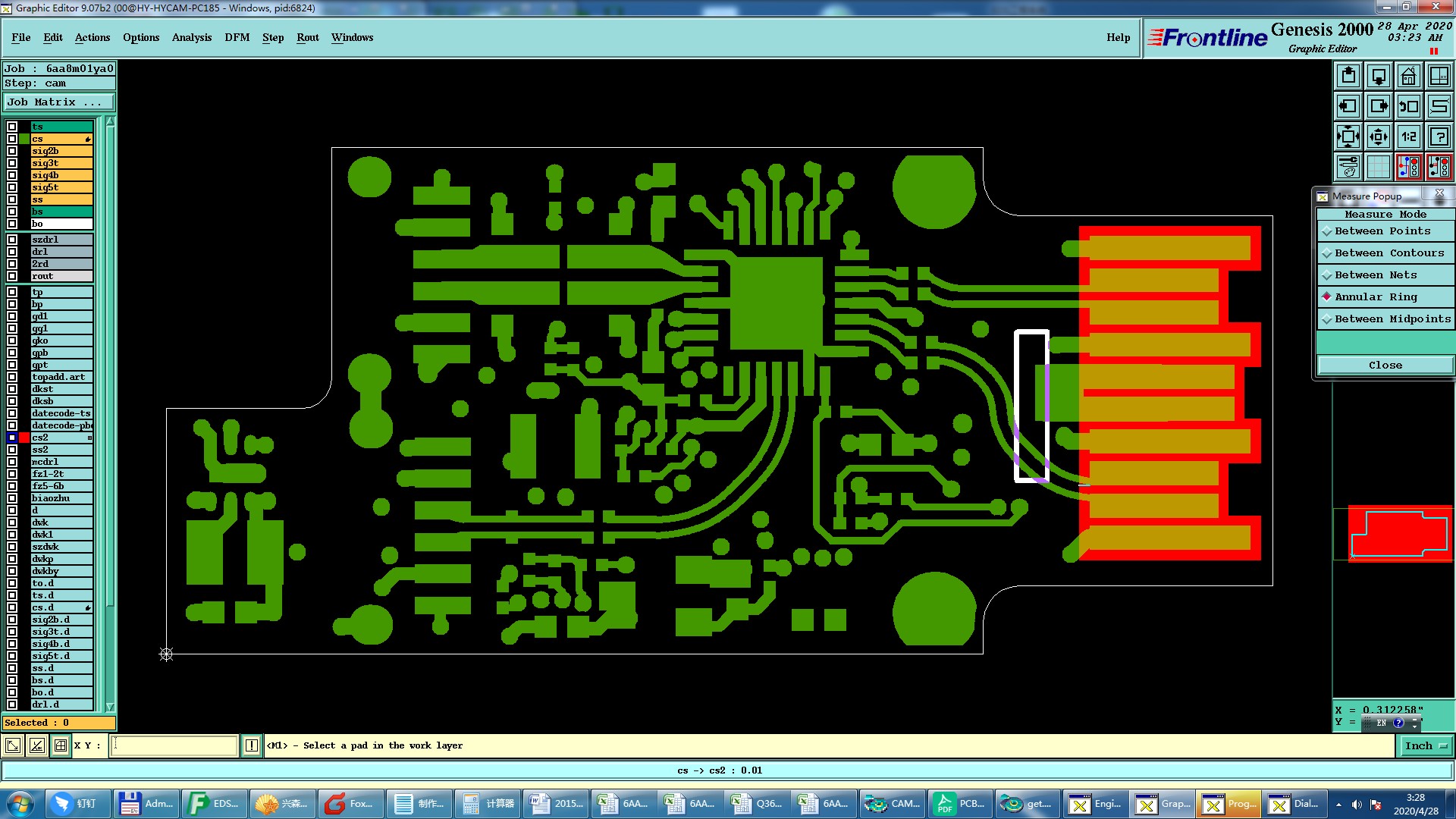
Task: Click the pan up arrow icon
Action: click(1348, 76)
